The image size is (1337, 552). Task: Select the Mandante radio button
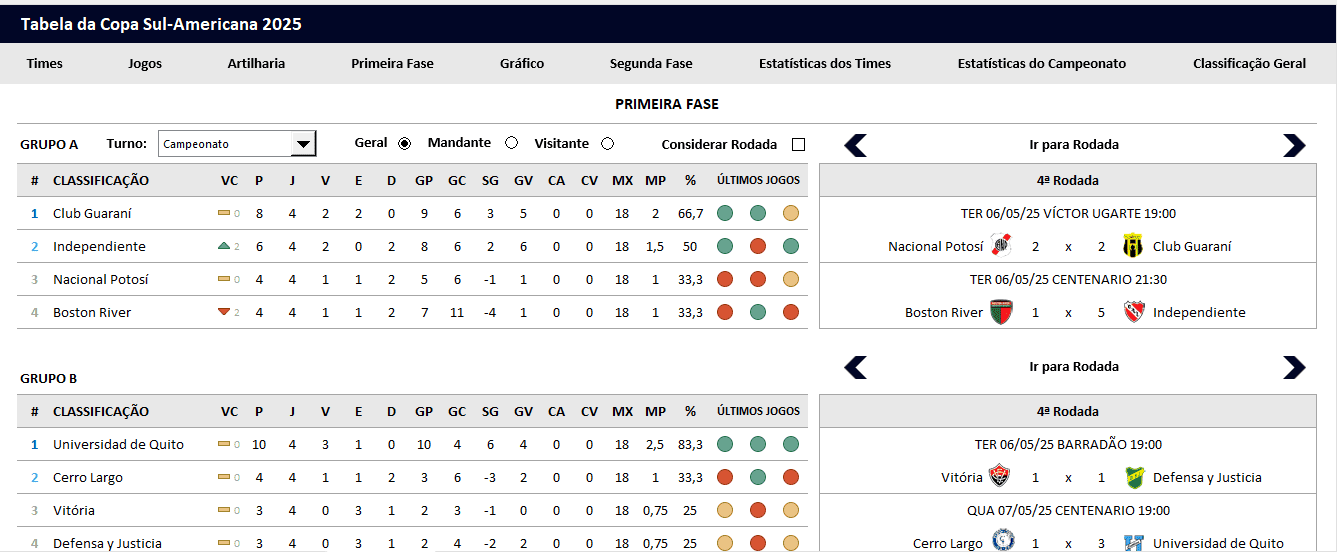click(512, 144)
